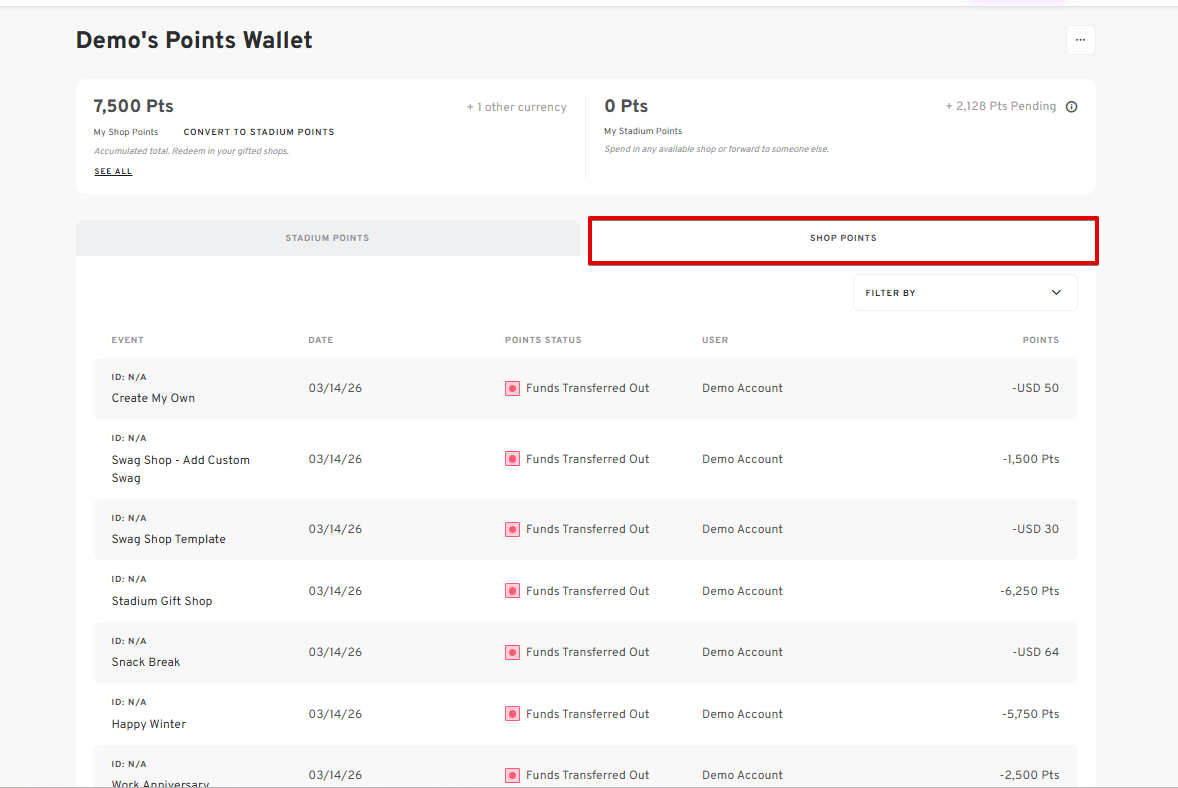Click status icon in Happy Winter row
Image resolution: width=1178 pixels, height=788 pixels.
[x=512, y=714]
